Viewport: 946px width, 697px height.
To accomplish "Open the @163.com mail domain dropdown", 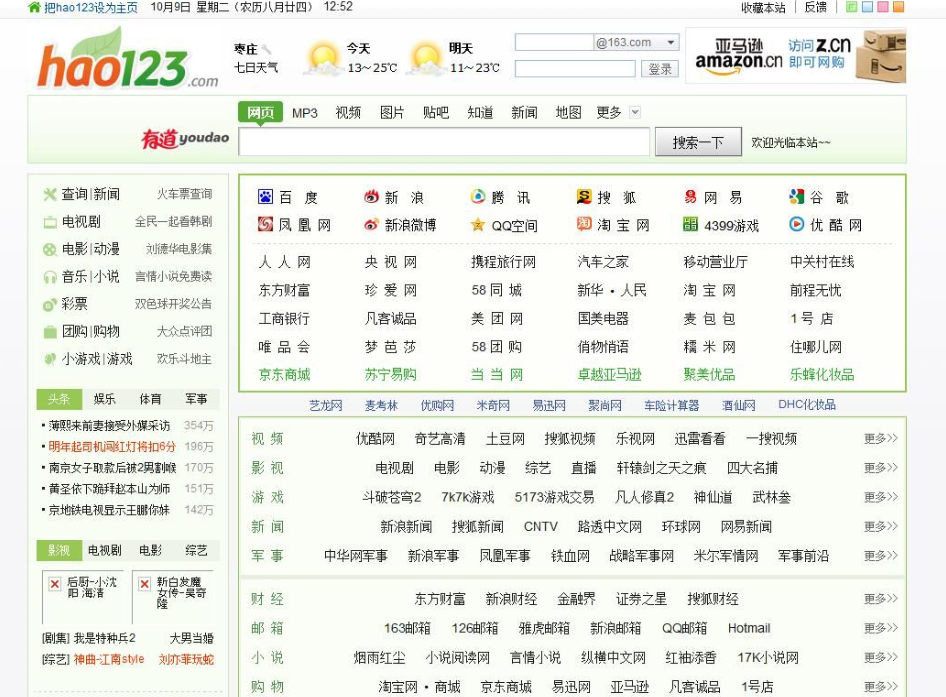I will (670, 42).
